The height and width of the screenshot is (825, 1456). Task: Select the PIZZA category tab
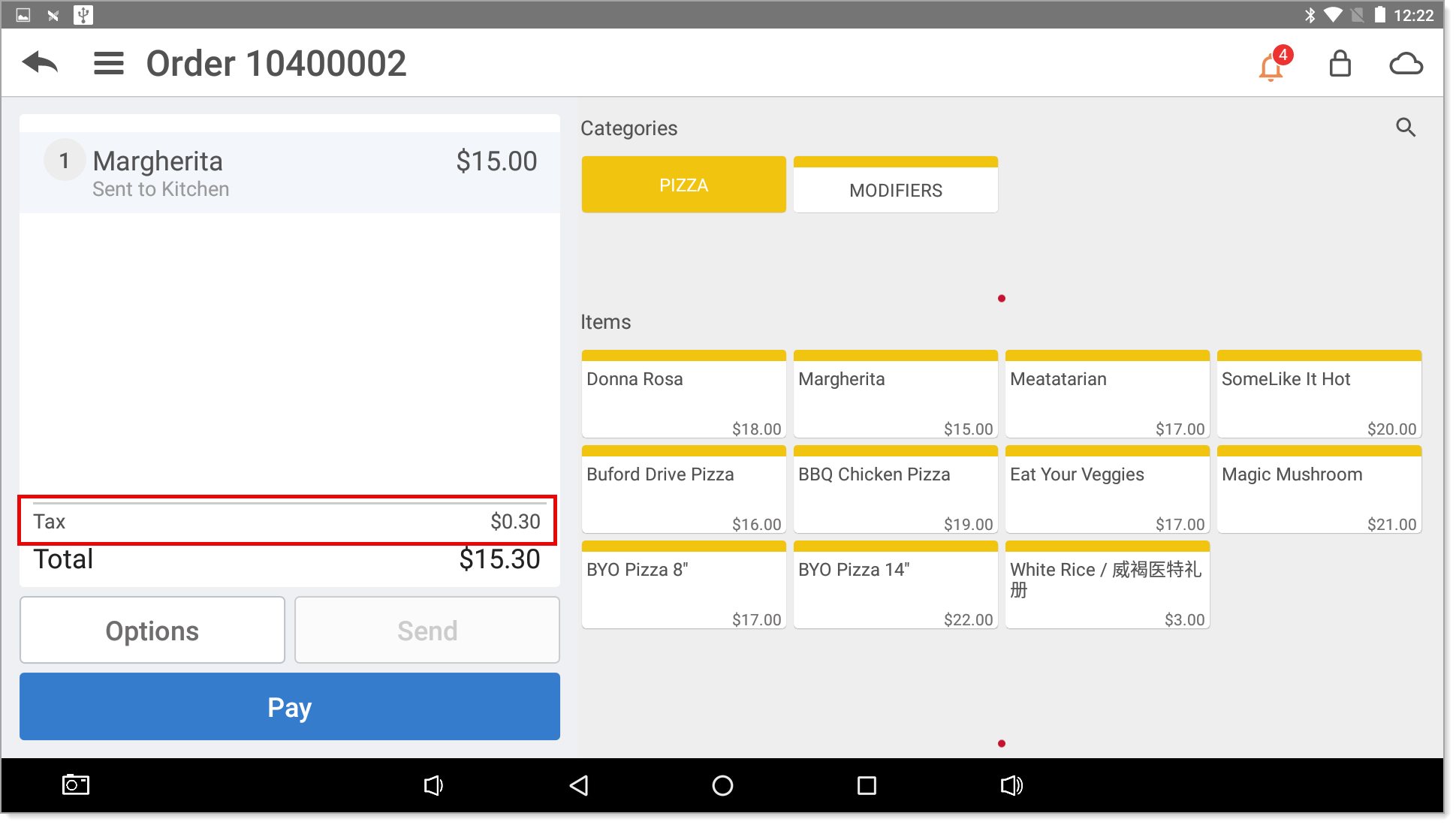(x=684, y=184)
